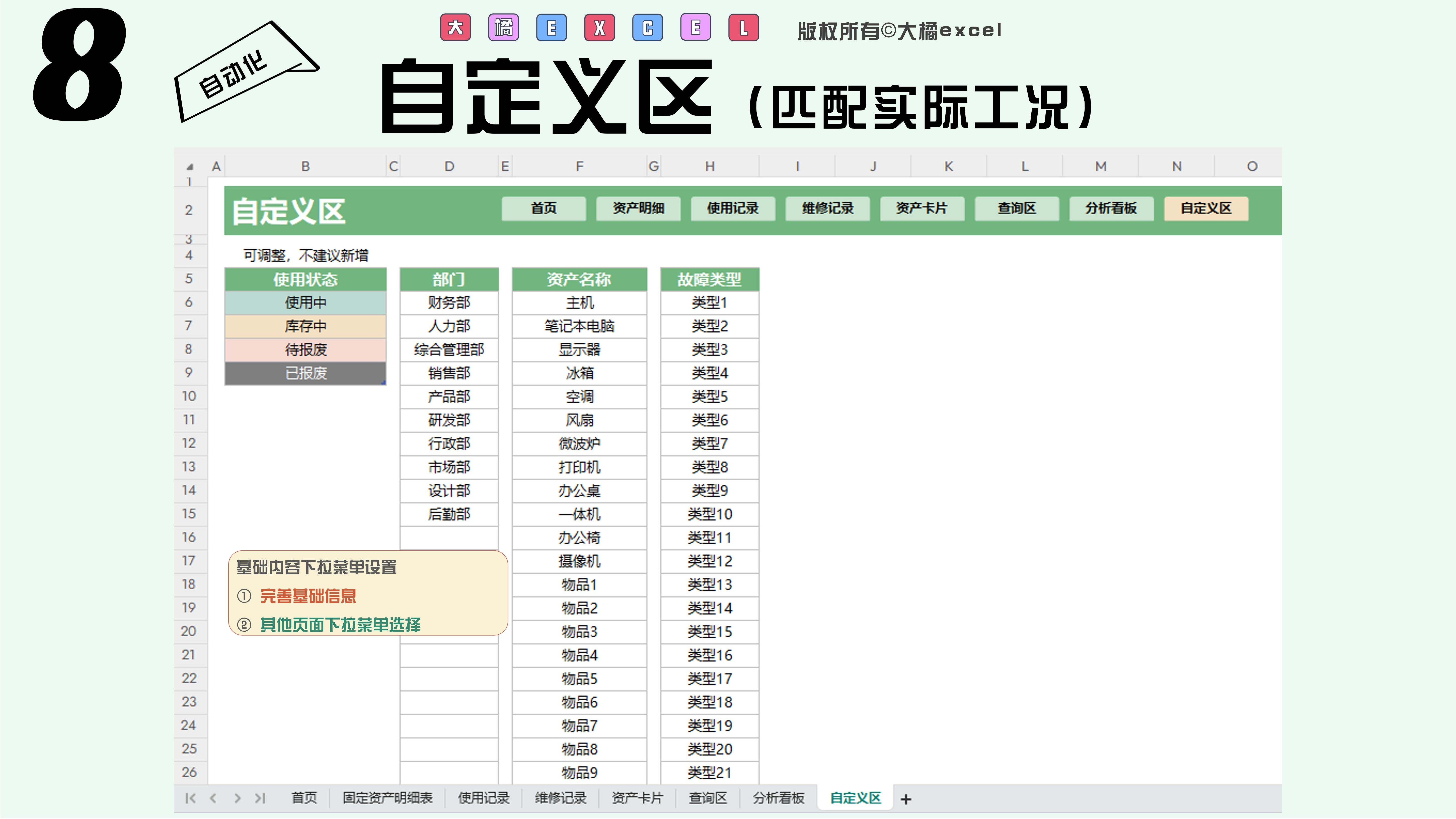Click the 笔记本电脑 asset name cell
This screenshot has height=819, width=1456.
click(579, 326)
